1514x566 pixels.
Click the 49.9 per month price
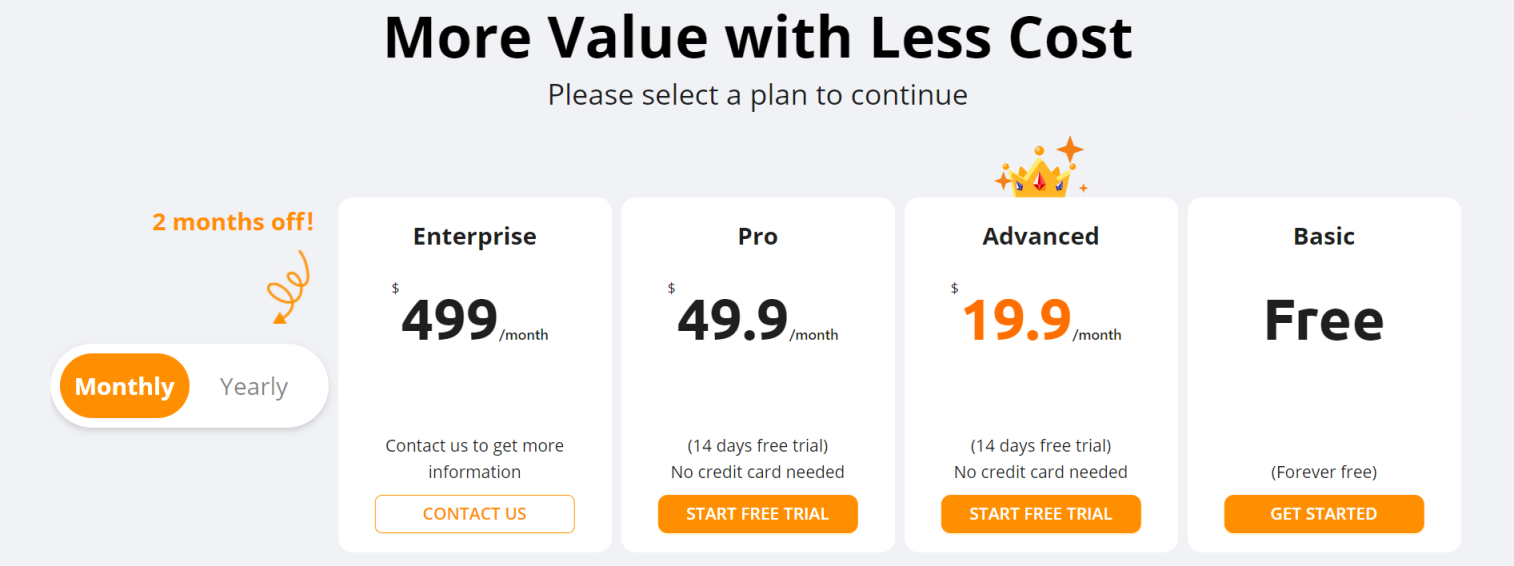pos(733,320)
